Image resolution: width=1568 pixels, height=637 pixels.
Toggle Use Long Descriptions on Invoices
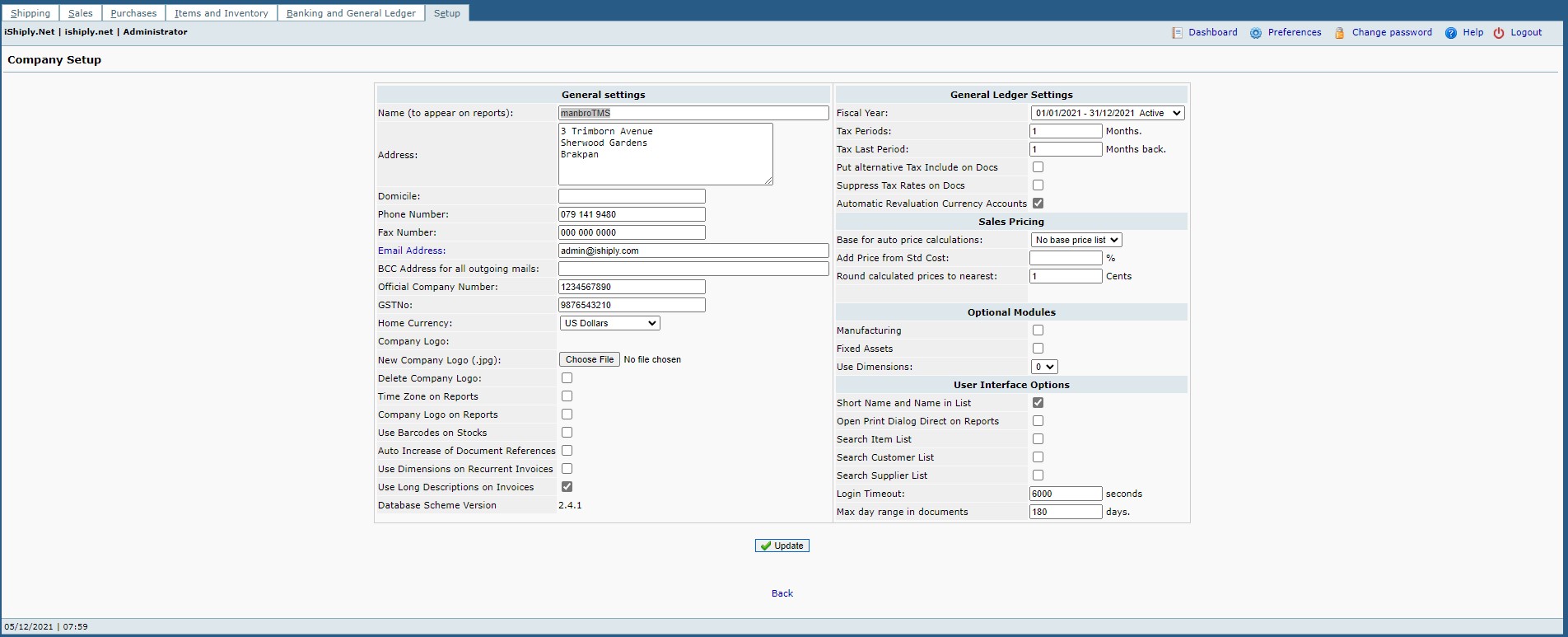point(567,487)
